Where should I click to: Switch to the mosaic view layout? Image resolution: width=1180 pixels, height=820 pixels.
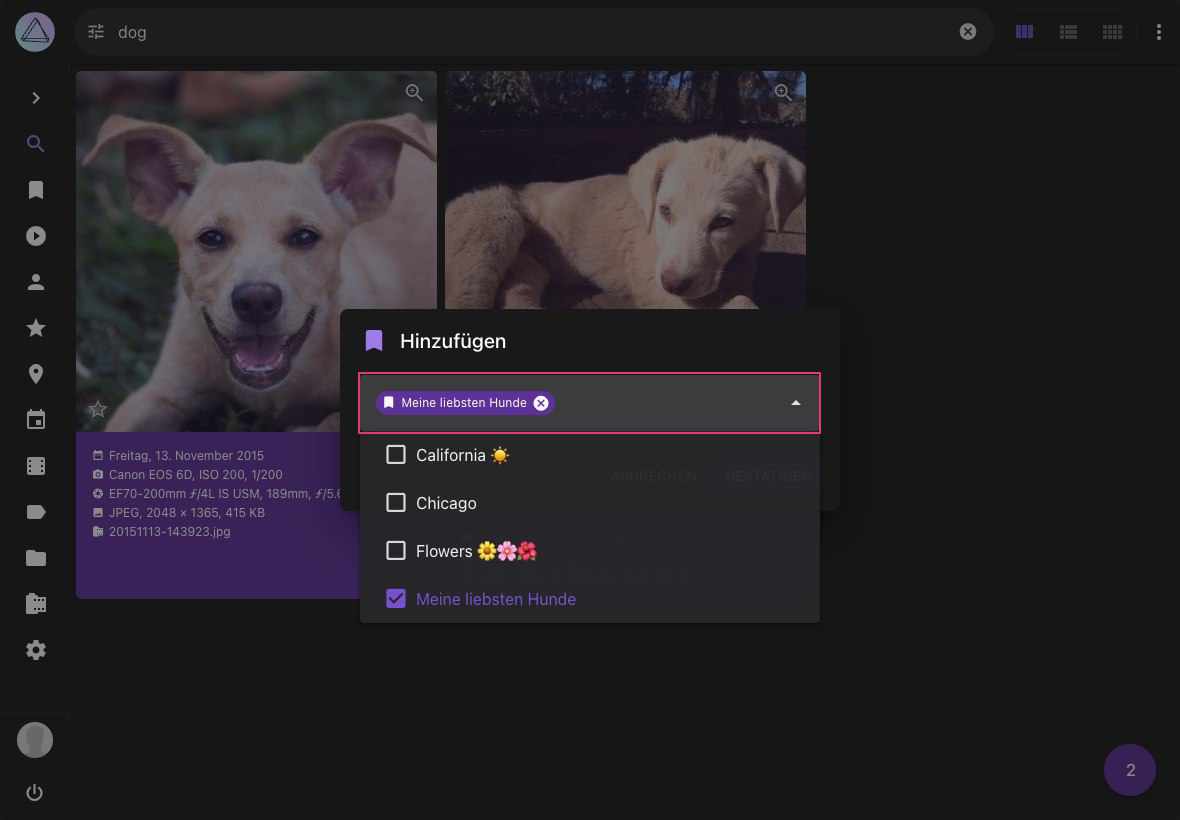tap(1112, 31)
